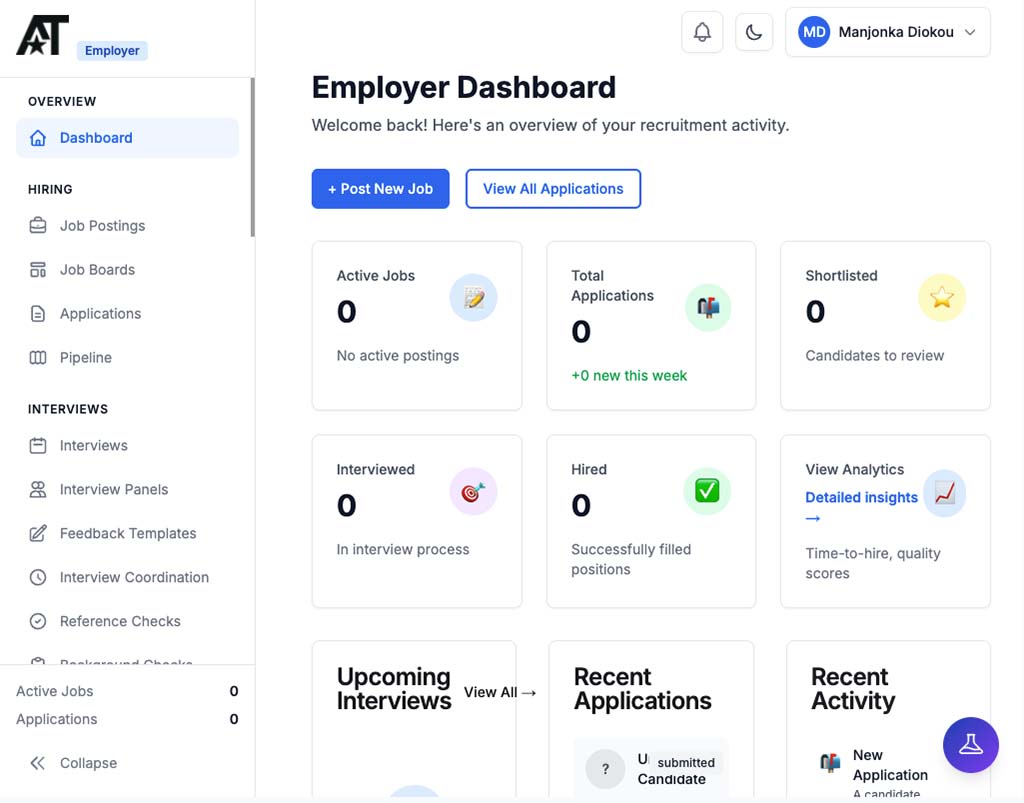The width and height of the screenshot is (1024, 803).
Task: Click the Total Applications mailbox icon
Action: 708,308
